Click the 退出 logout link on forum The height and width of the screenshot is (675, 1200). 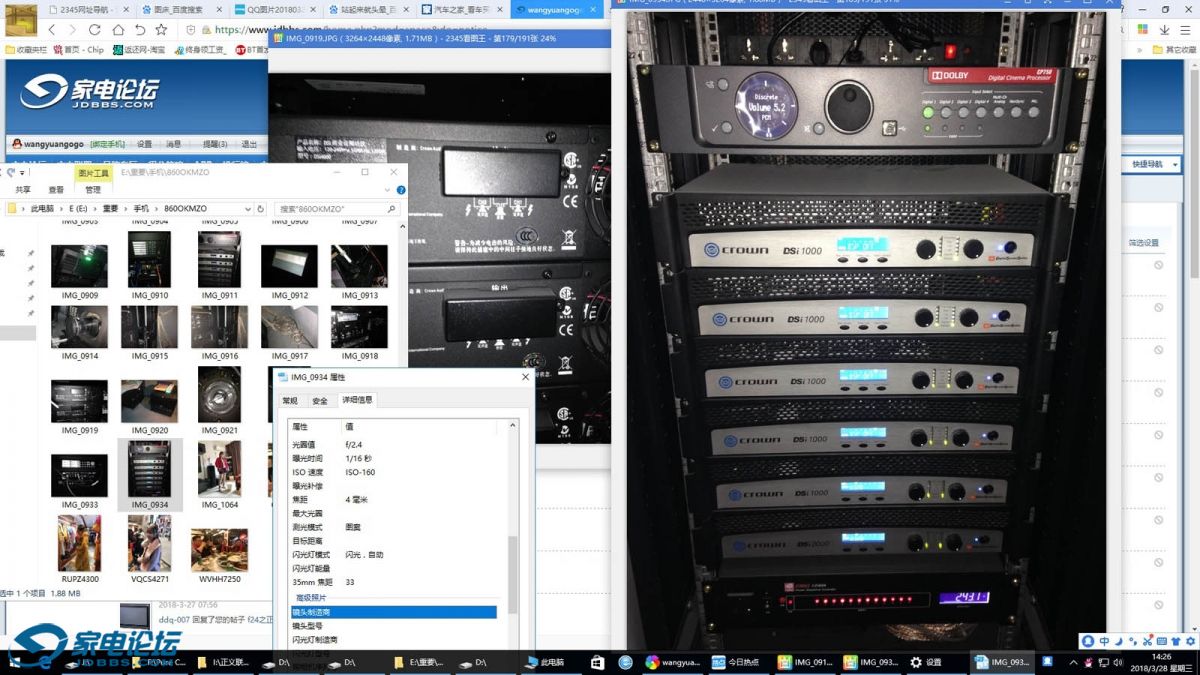pyautogui.click(x=249, y=144)
